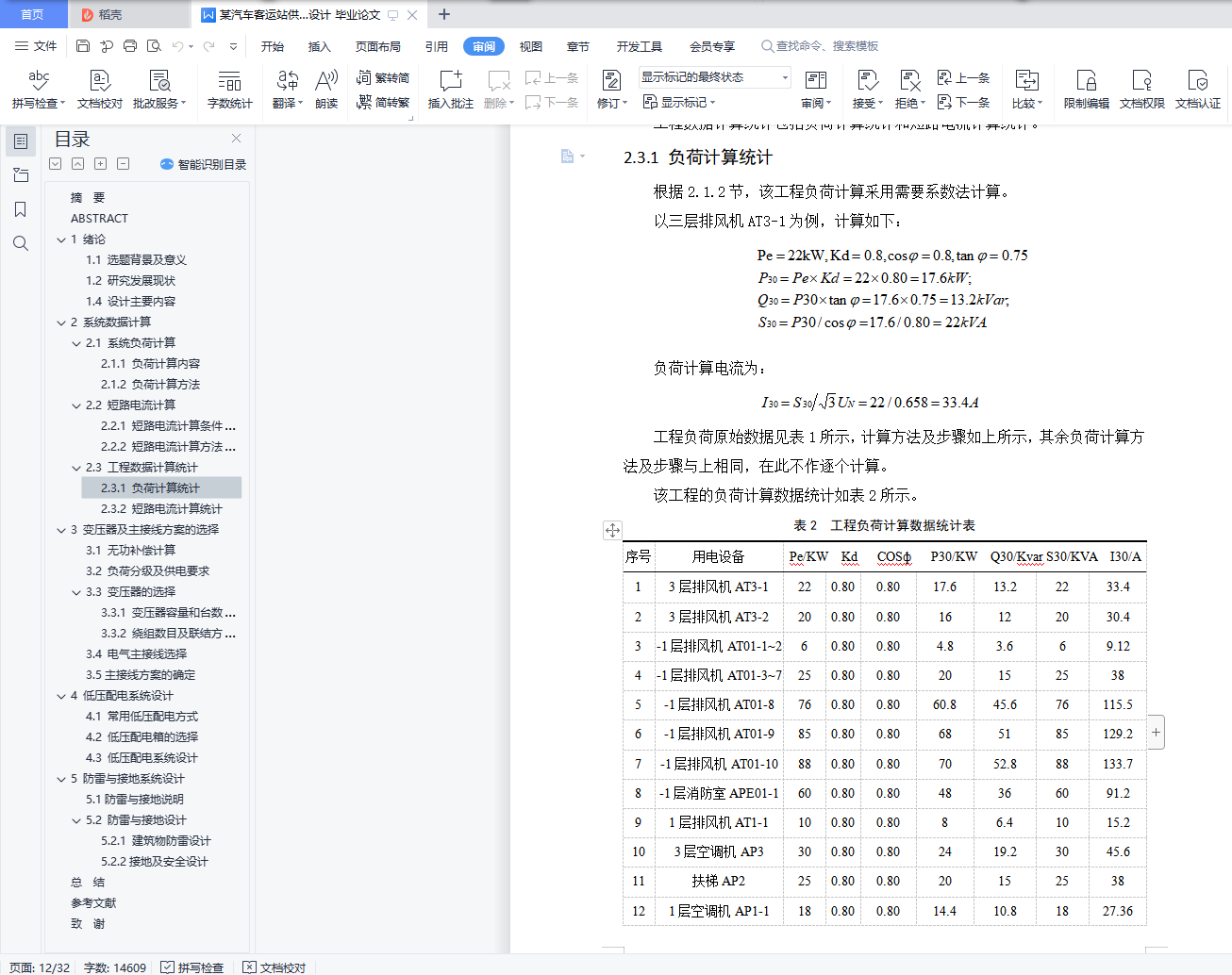Click the Save icon in the quick toolbar
Viewport: 1232px width, 975px height.
pyautogui.click(x=83, y=46)
